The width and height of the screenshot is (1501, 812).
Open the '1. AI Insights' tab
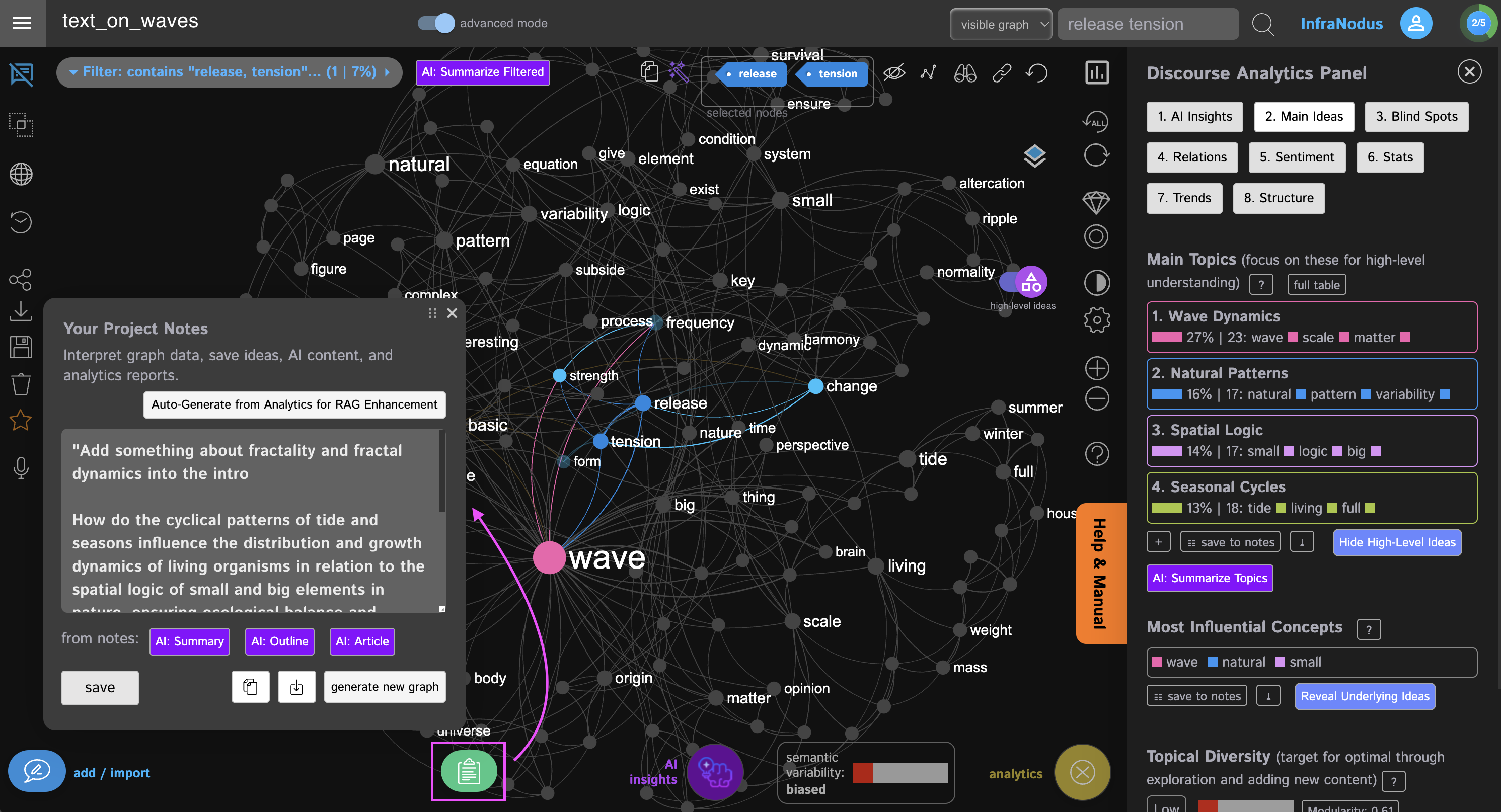[1194, 117]
